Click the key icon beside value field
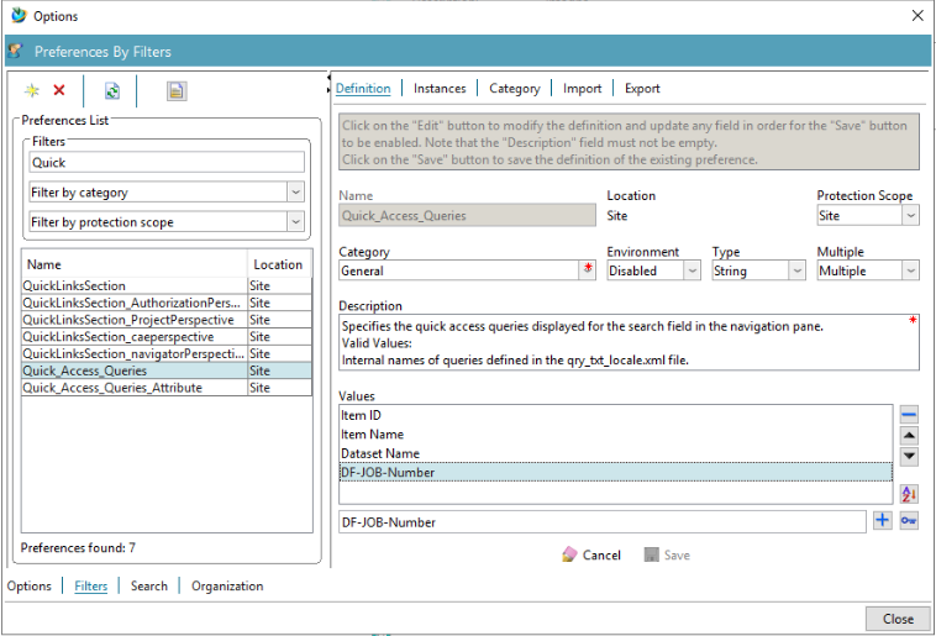This screenshot has height=636, width=936. (x=909, y=520)
